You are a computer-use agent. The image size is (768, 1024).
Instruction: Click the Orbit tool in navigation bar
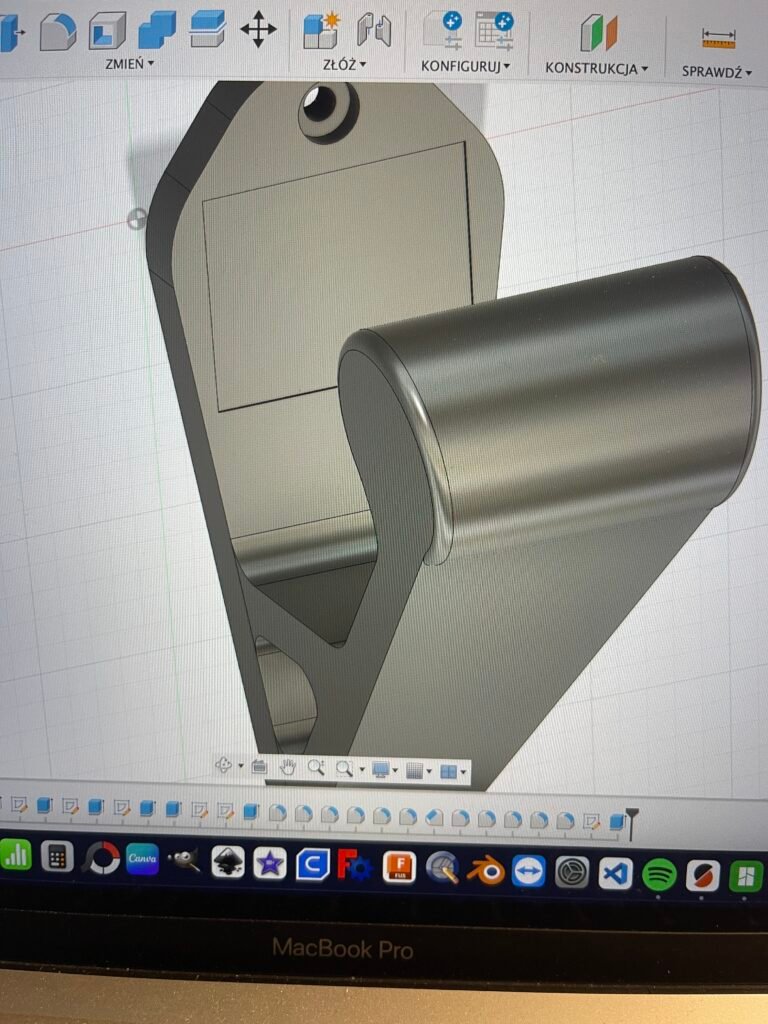[224, 767]
